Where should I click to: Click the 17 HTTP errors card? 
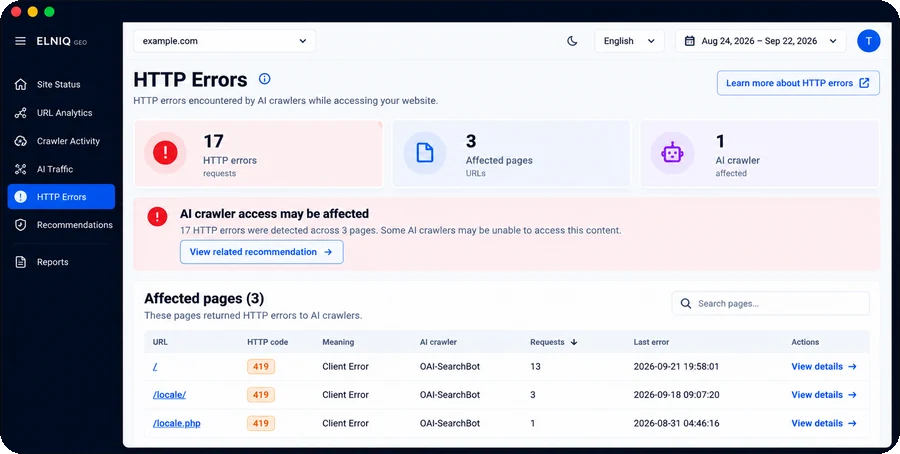[258, 153]
